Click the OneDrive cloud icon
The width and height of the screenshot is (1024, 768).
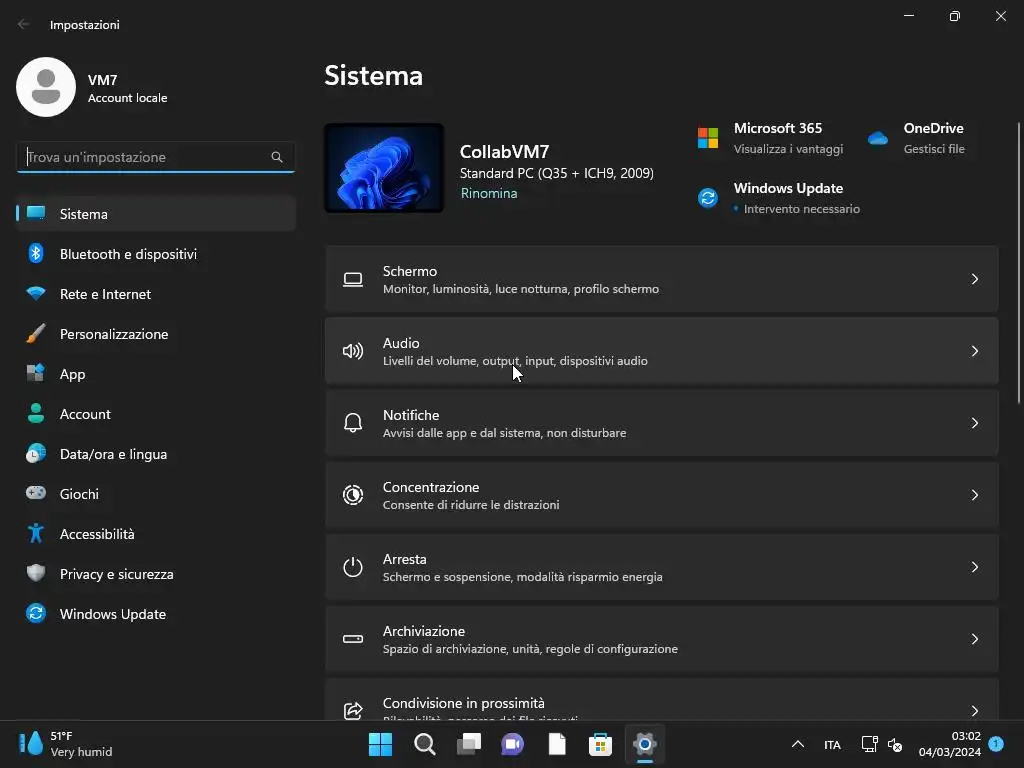[878, 138]
